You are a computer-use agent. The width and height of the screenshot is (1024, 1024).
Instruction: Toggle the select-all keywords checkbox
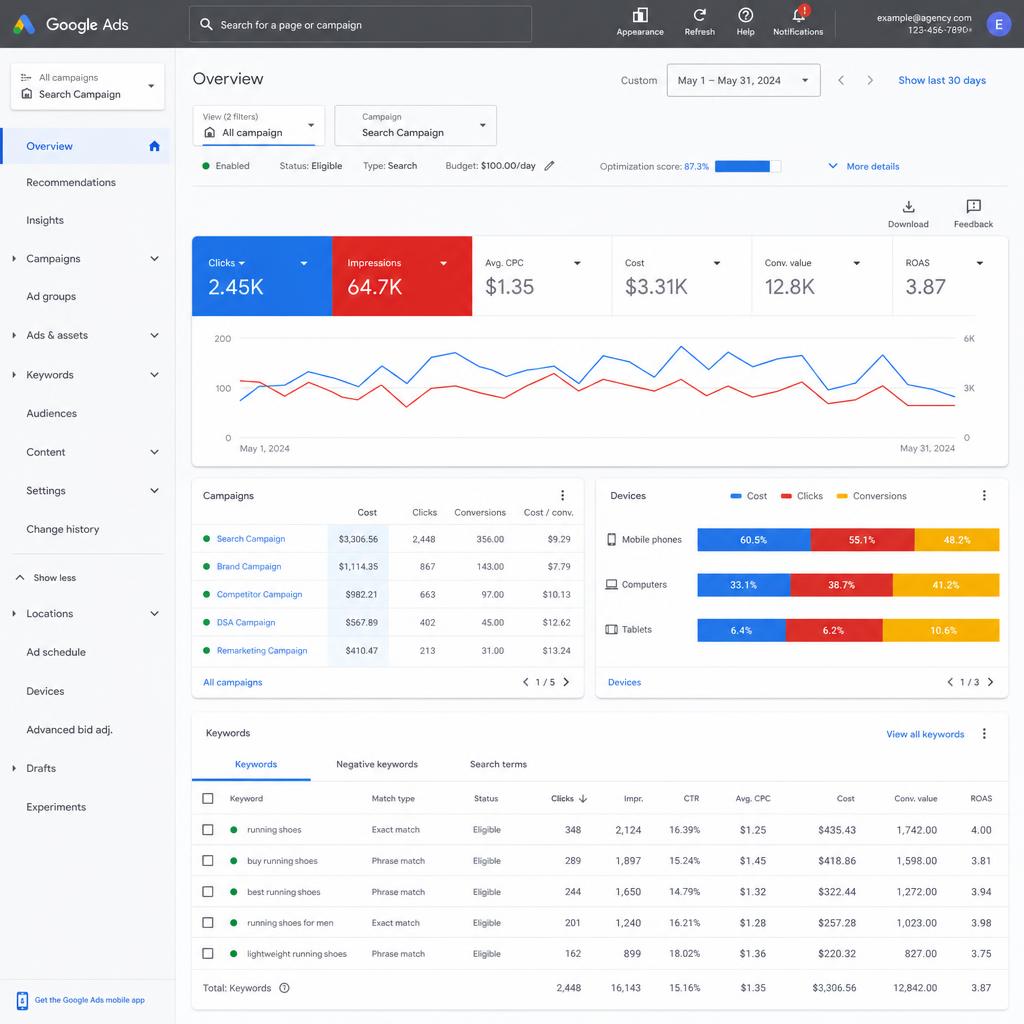click(208, 799)
